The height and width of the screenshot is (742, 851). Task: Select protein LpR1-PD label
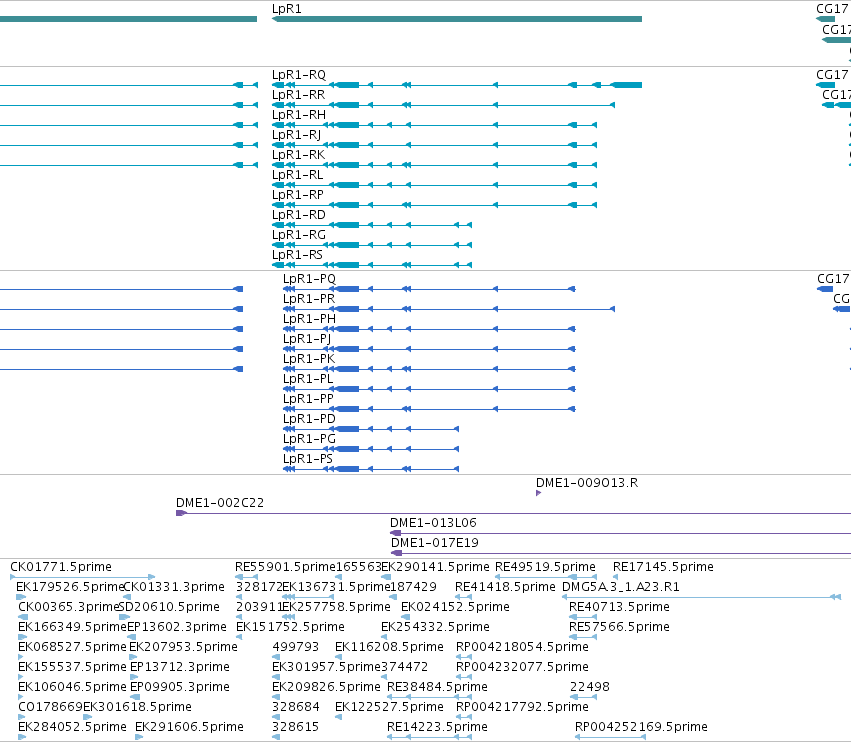309,419
